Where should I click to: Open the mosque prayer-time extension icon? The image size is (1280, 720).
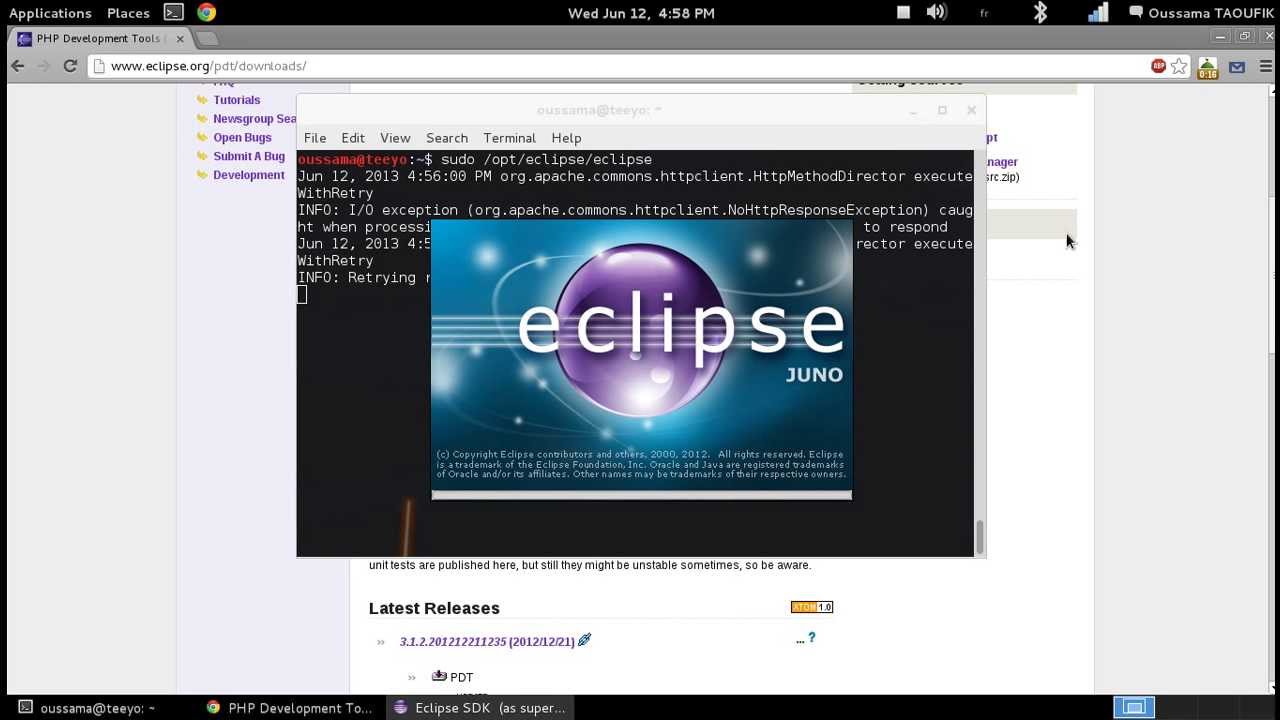click(x=1208, y=67)
